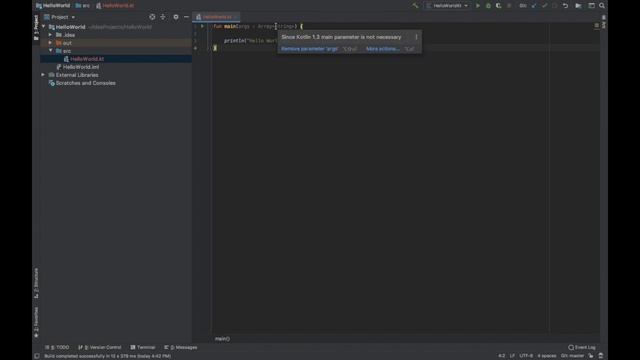The width and height of the screenshot is (640, 360).
Task: Click HelloWorld breadcrumb in navigation bar
Action: [53, 6]
